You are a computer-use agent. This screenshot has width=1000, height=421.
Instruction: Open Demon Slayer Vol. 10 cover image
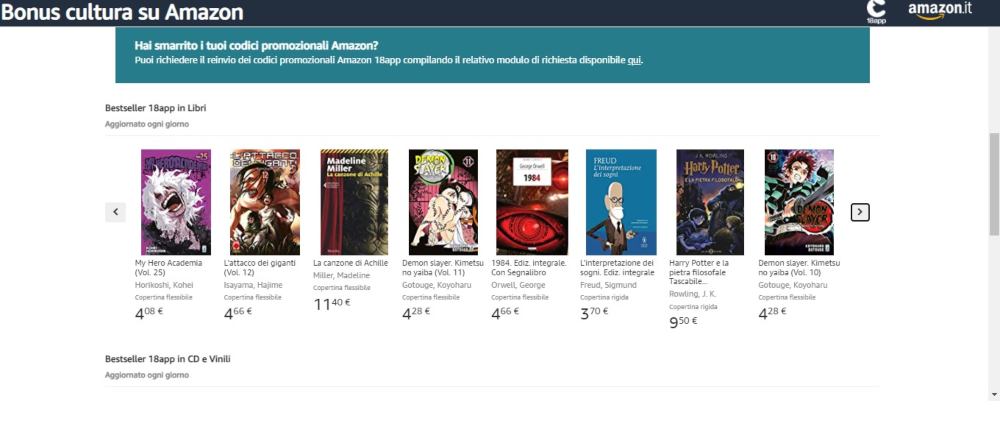click(x=799, y=202)
